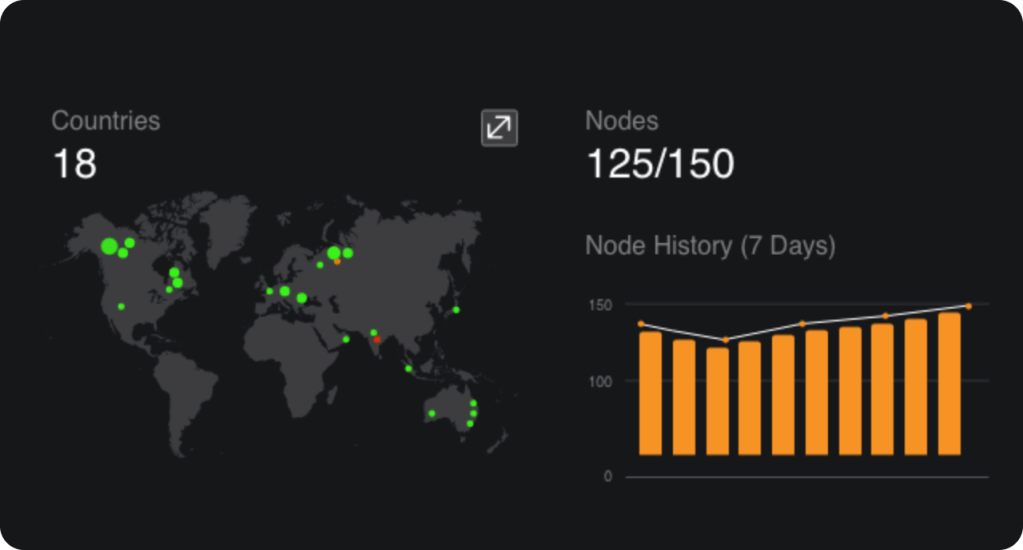Click the green node in Western Australia
The image size is (1023, 550).
pyautogui.click(x=432, y=413)
